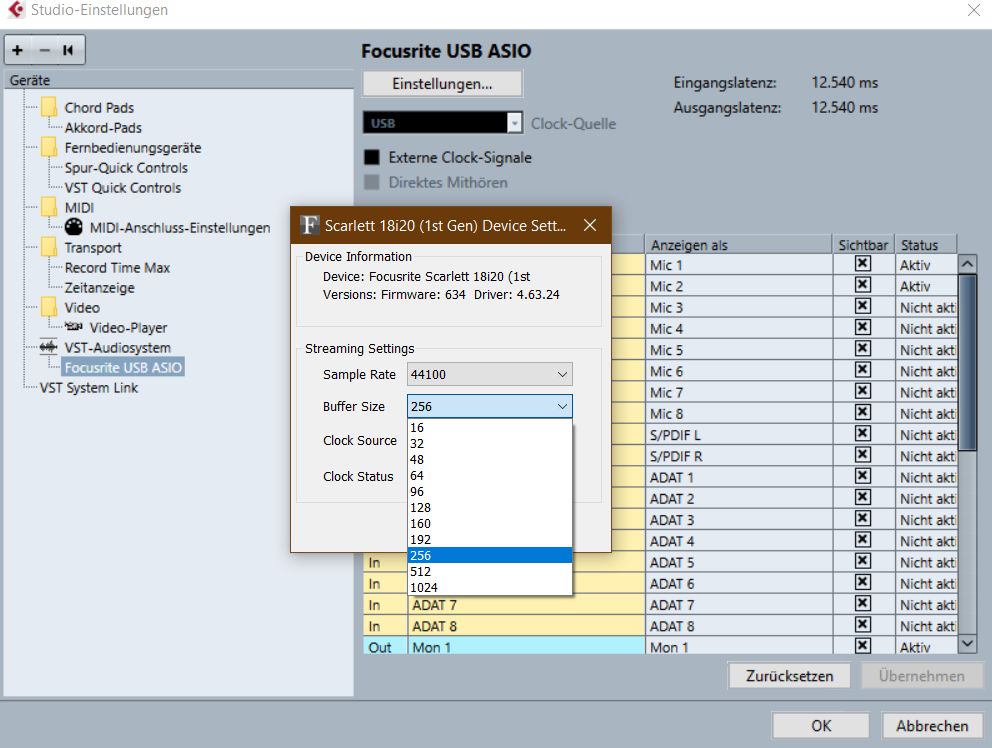Viewport: 992px width, 748px height.
Task: Click the Chord Pads folder icon
Action: (x=49, y=107)
